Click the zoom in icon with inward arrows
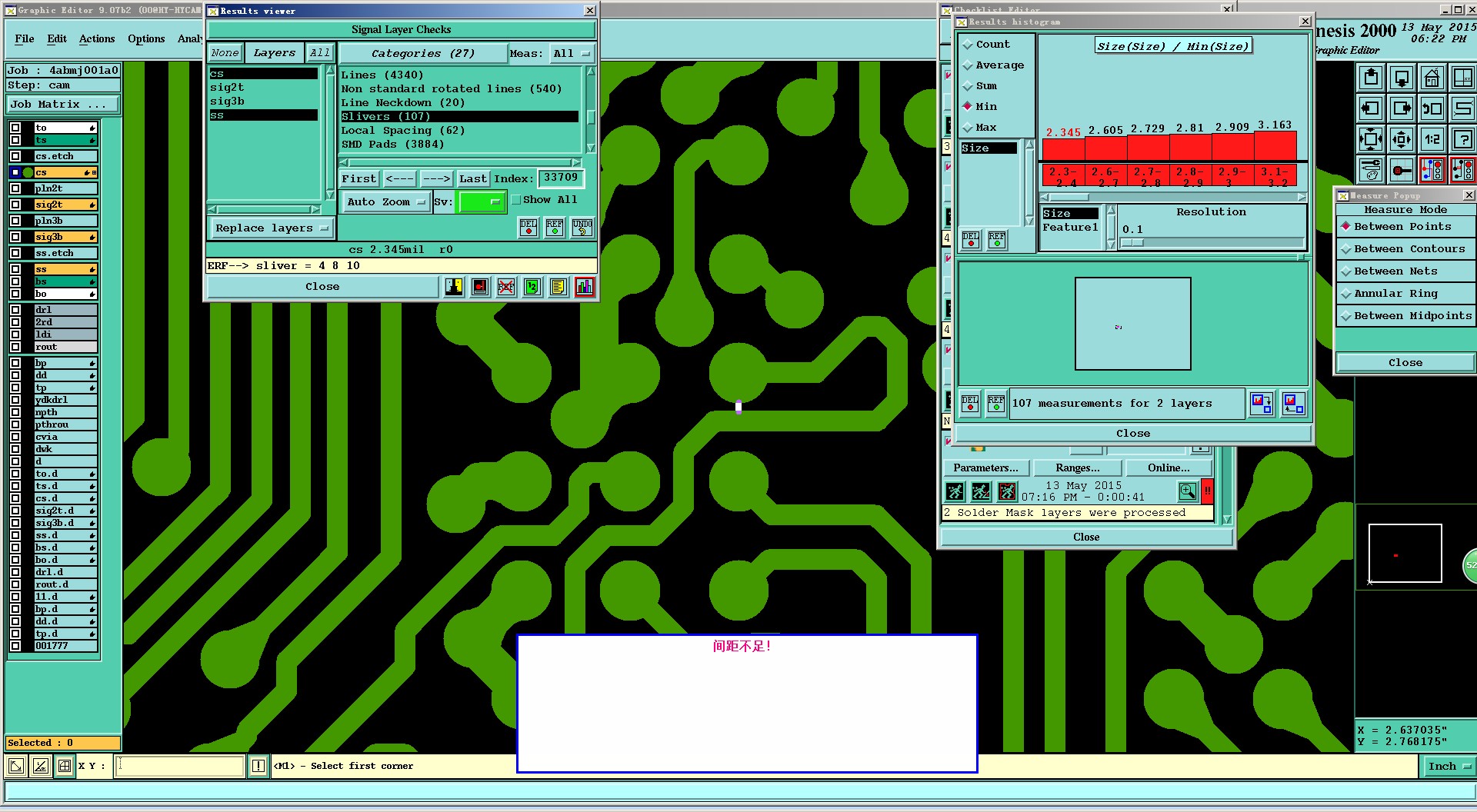This screenshot has width=1477, height=812. point(1371,139)
